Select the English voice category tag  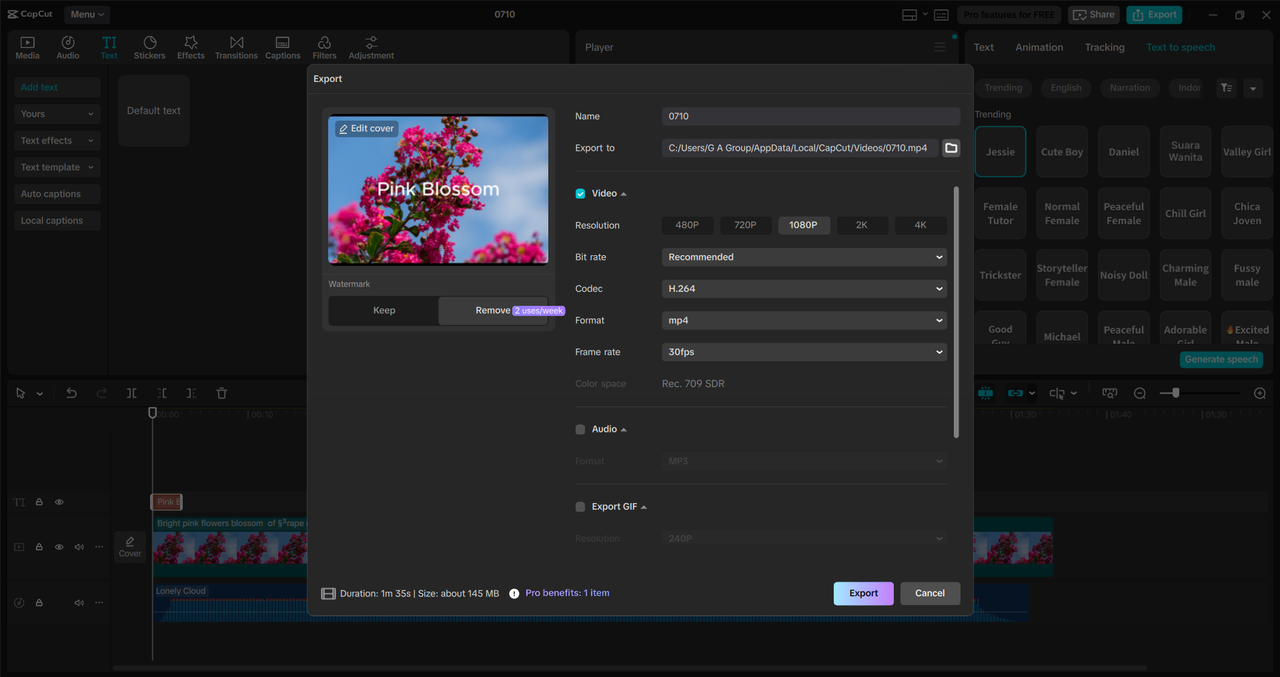click(x=1066, y=88)
